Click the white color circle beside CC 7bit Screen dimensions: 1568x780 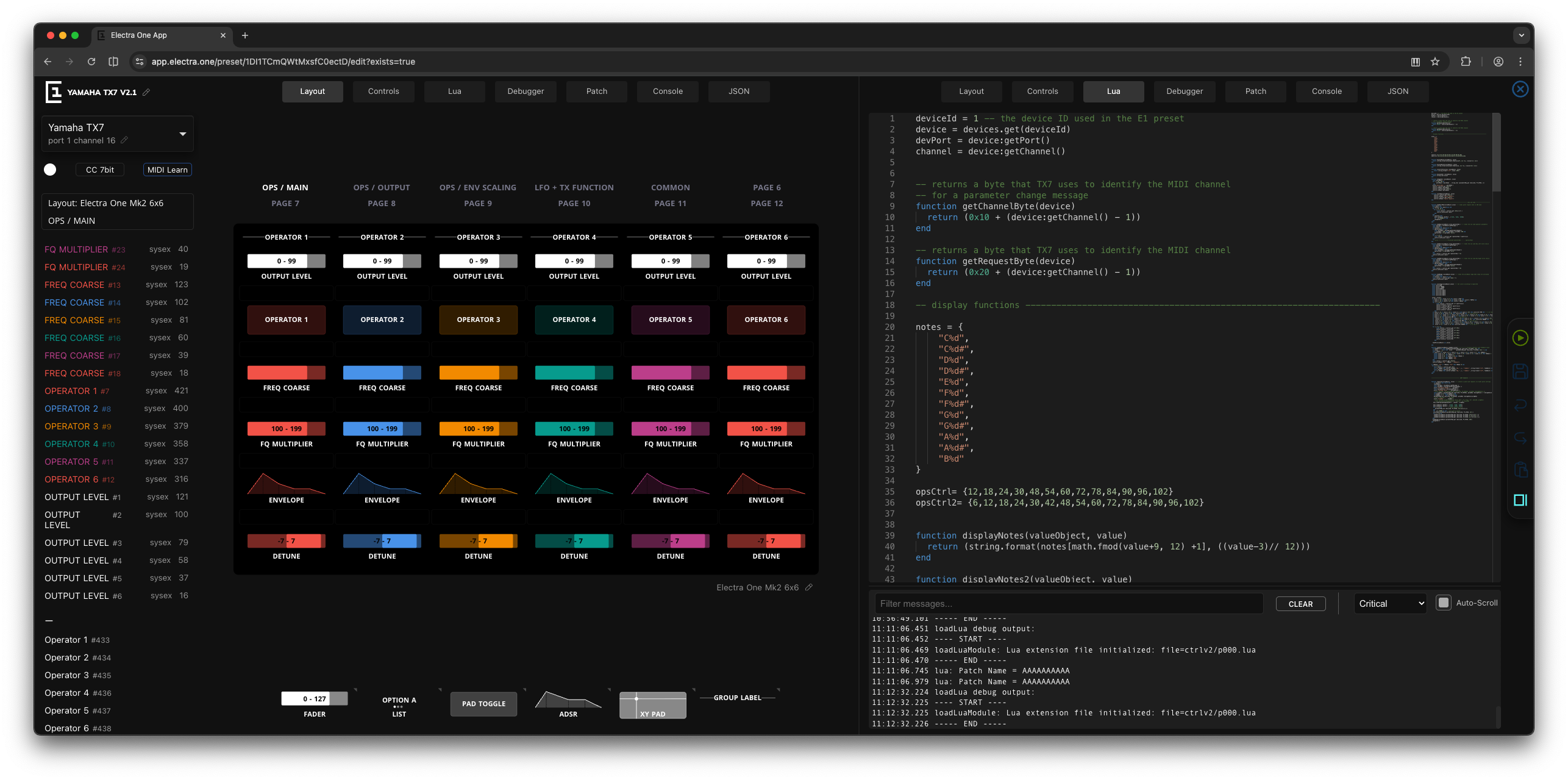pyautogui.click(x=50, y=170)
